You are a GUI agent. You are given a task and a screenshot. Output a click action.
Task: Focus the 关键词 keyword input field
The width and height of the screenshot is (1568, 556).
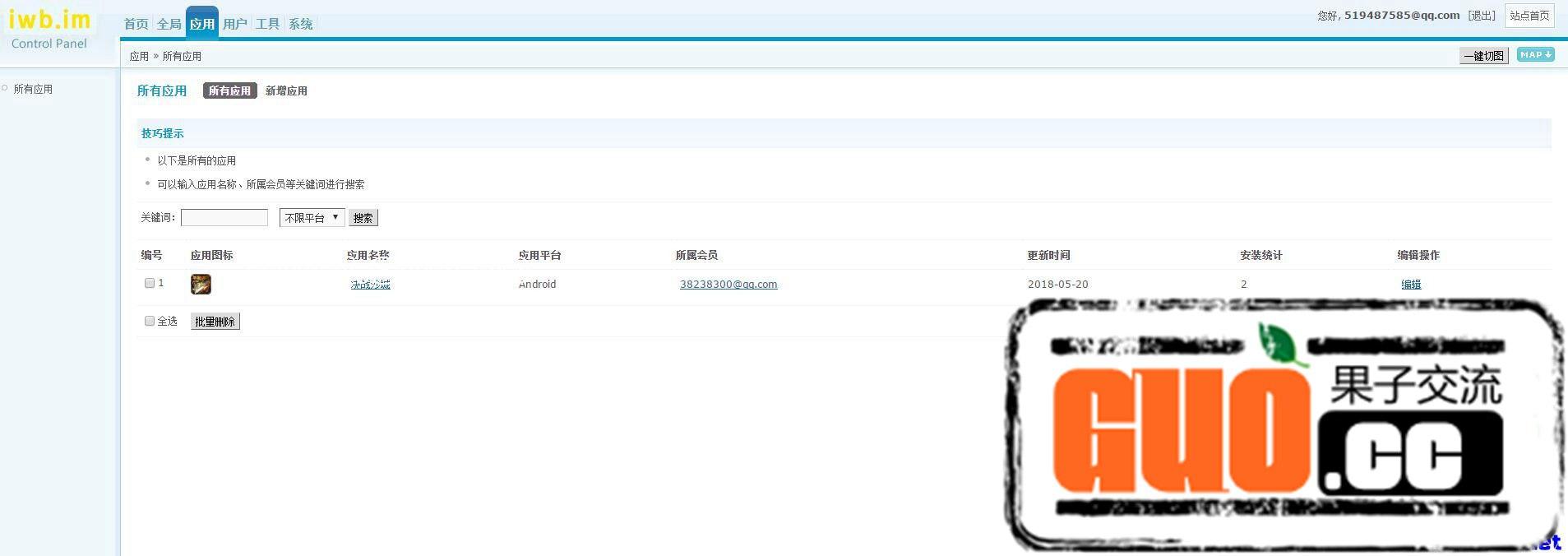tap(224, 218)
